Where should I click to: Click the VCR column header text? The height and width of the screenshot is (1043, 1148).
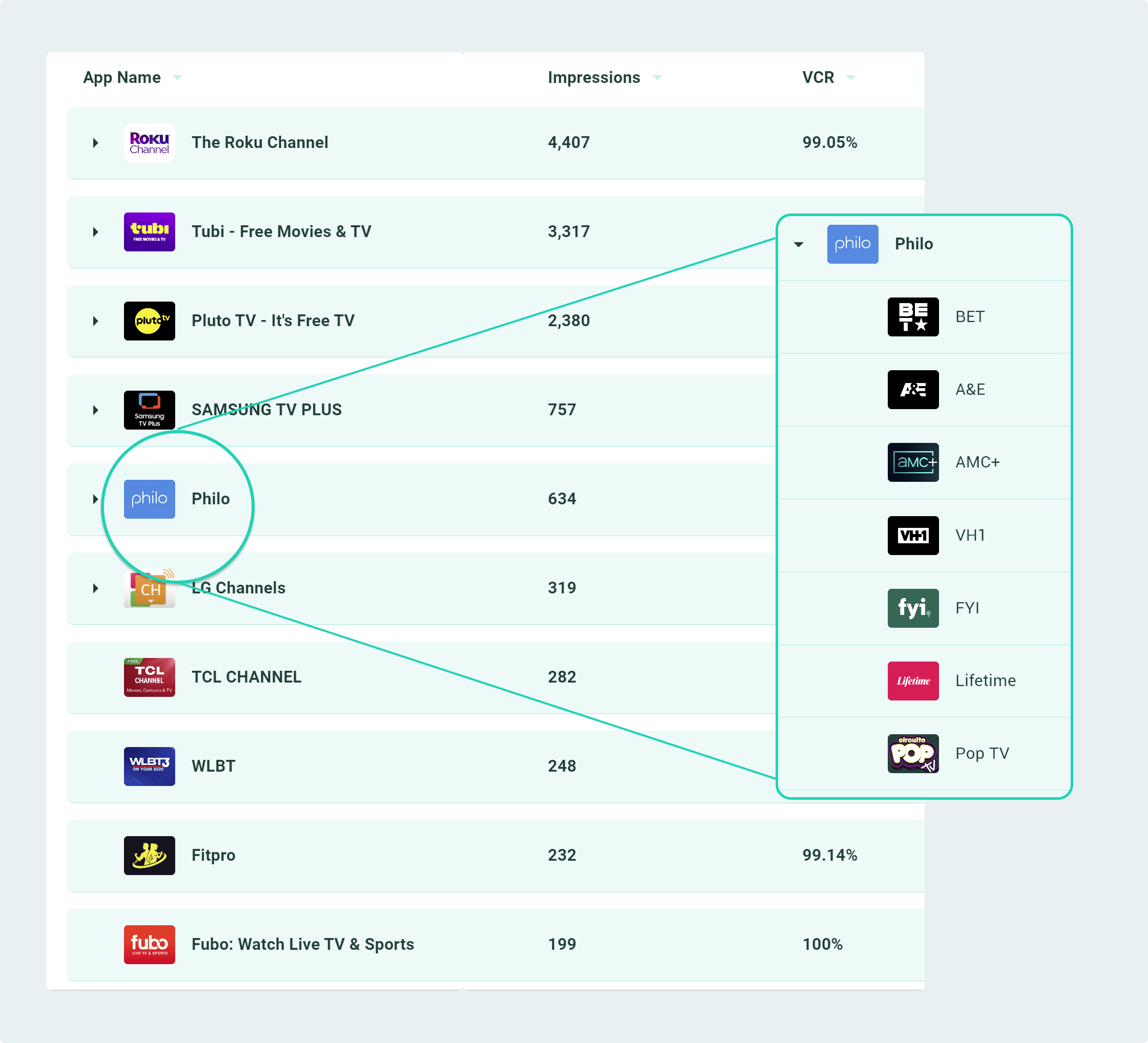(x=818, y=77)
